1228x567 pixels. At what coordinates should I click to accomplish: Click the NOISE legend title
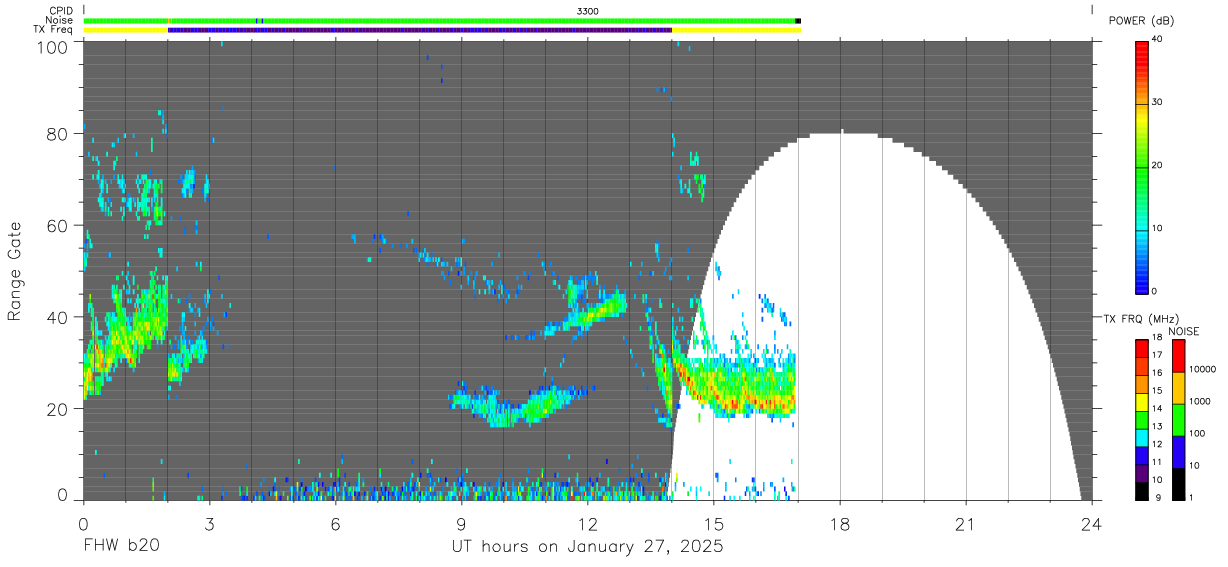tap(1182, 331)
